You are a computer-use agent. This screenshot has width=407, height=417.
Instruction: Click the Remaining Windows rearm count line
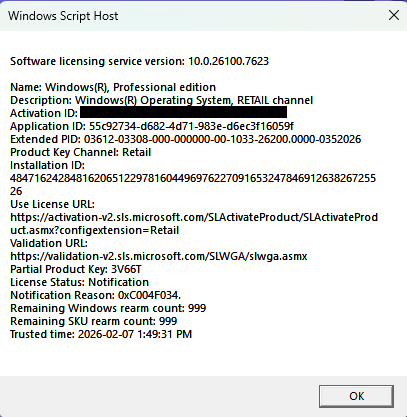pyautogui.click(x=108, y=308)
